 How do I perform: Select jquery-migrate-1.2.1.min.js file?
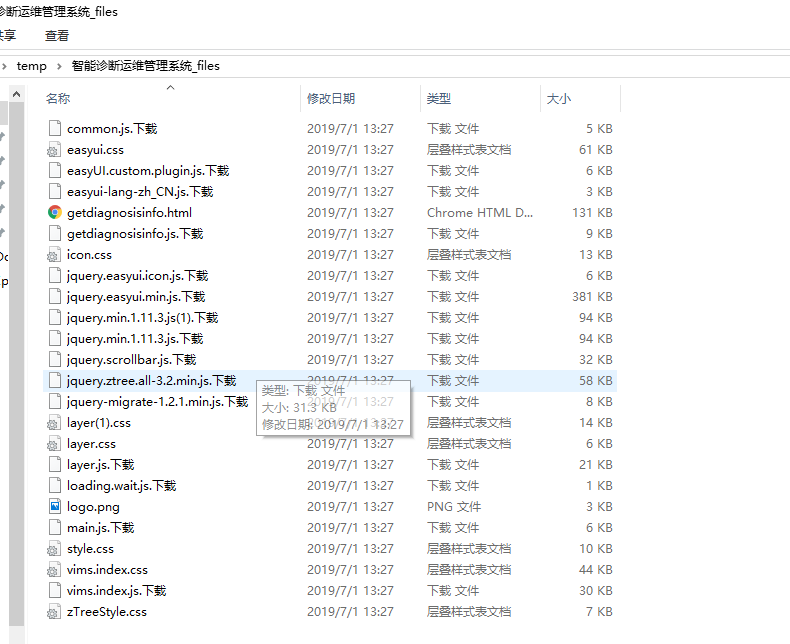tap(157, 401)
